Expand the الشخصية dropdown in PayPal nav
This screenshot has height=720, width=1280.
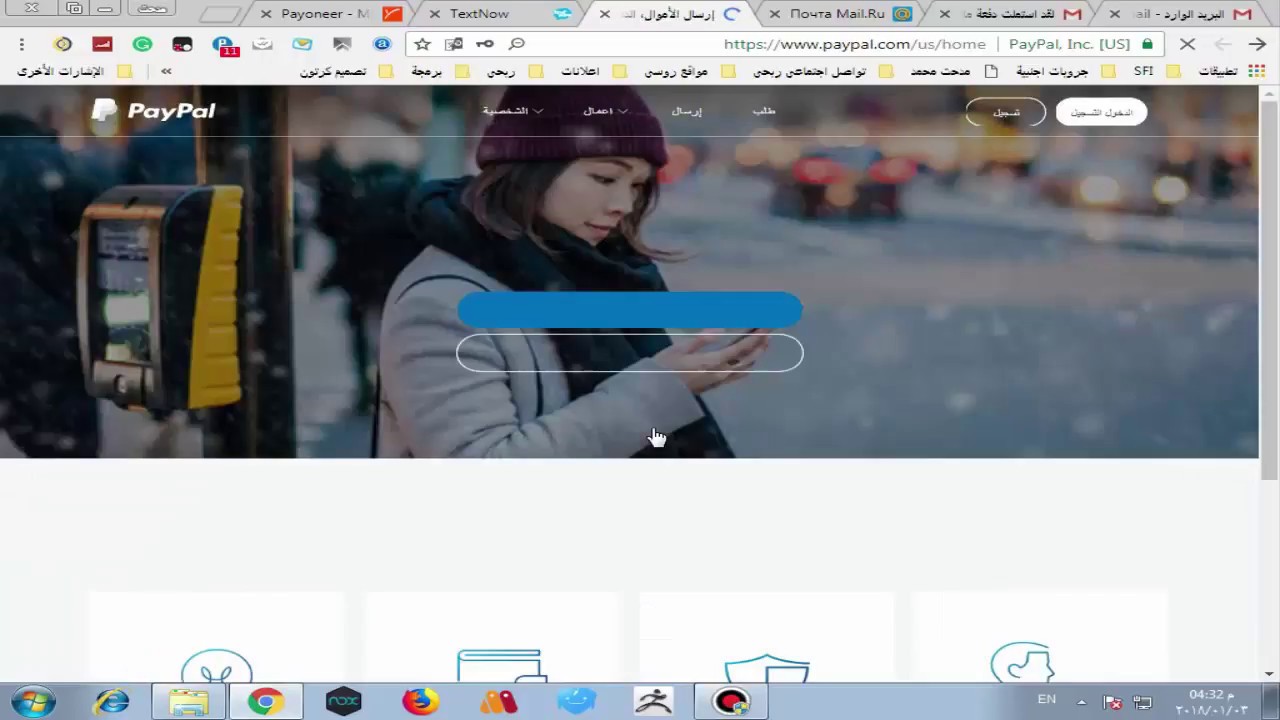(512, 111)
